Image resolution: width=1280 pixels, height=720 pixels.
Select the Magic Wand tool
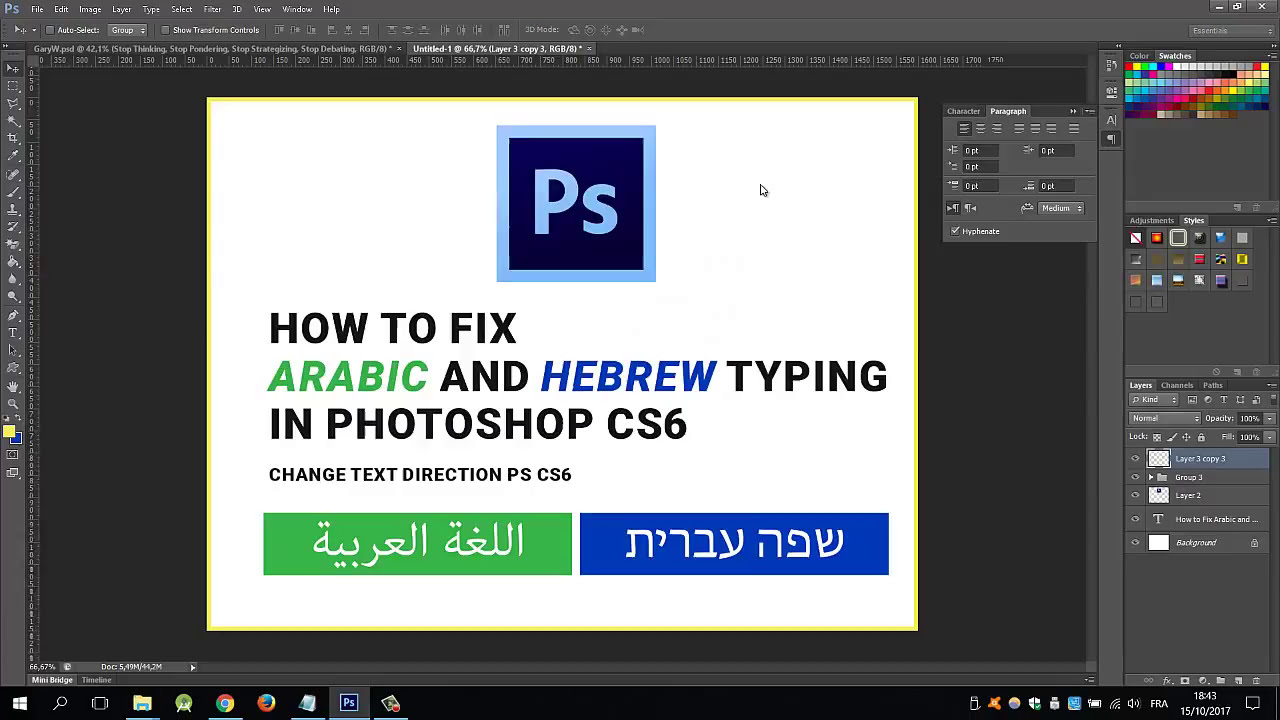(x=13, y=121)
